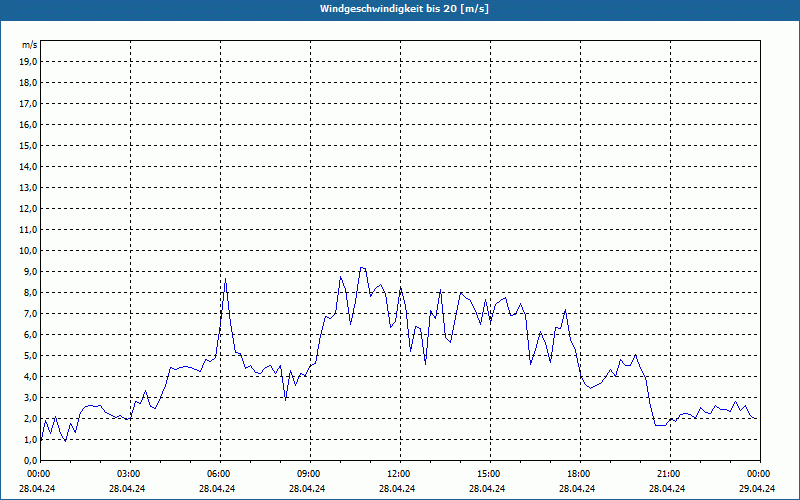The image size is (800, 500).
Task: Select the '09:00' time label
Action: click(310, 474)
